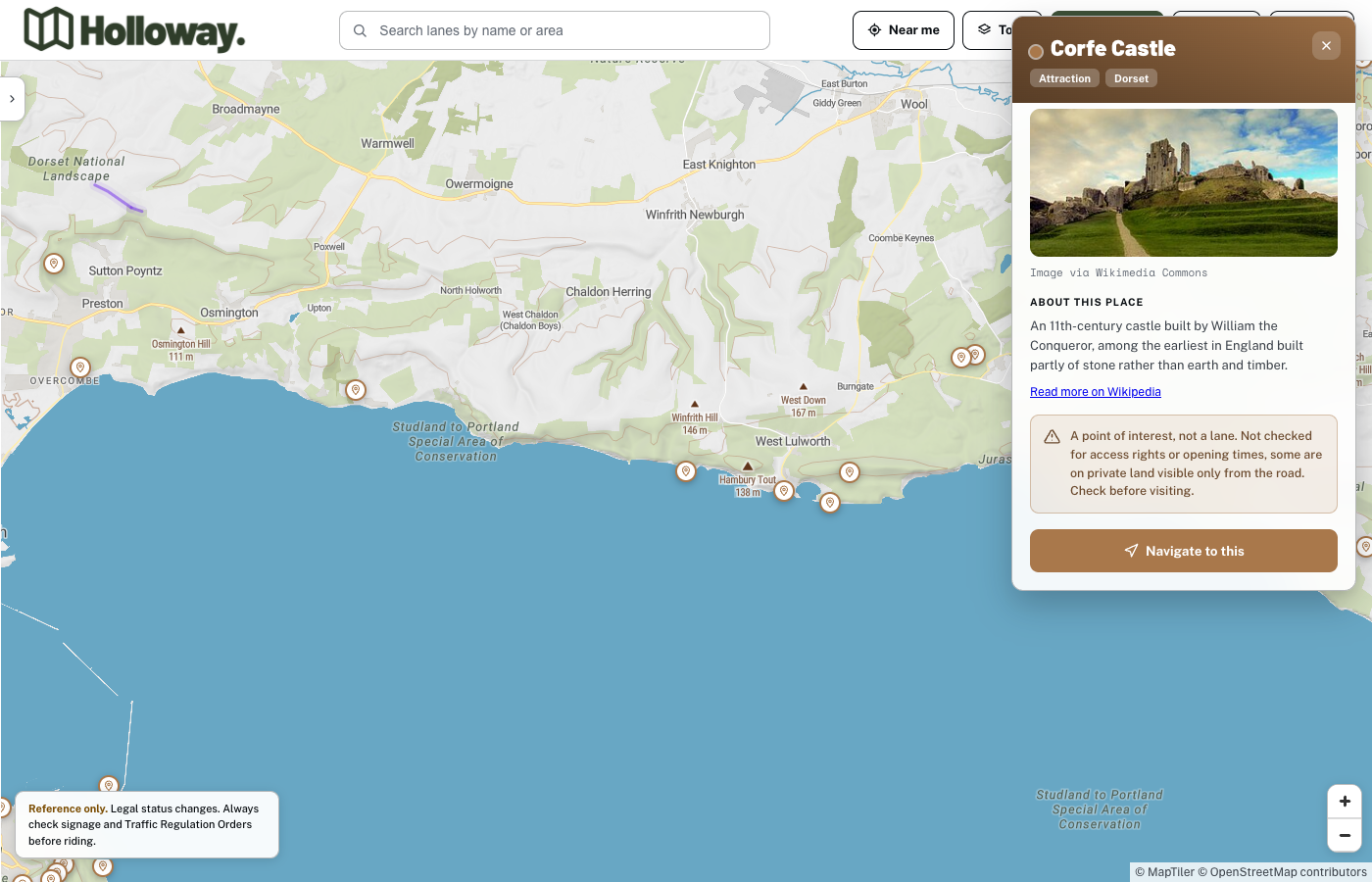Screen dimensions: 1372x882
Task: Click the Navigate to this button
Action: 1184,551
